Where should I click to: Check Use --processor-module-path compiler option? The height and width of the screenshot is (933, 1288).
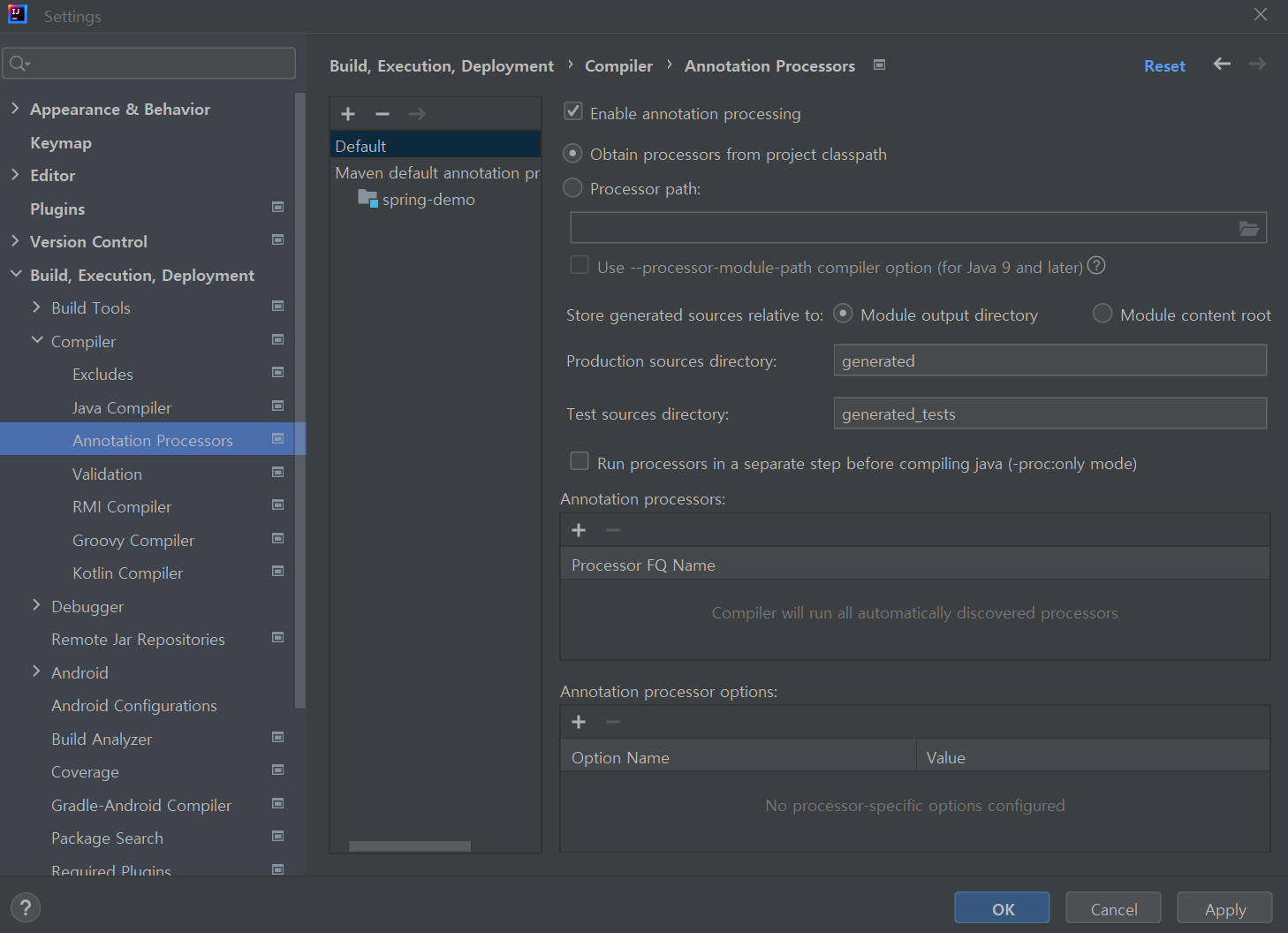point(580,265)
